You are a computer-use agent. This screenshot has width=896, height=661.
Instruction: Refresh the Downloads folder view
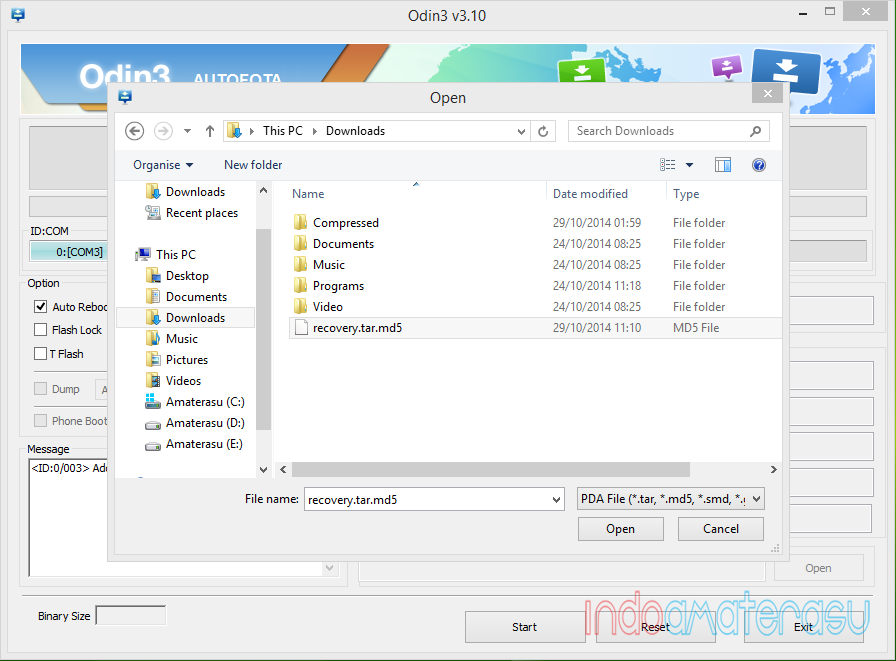(543, 131)
